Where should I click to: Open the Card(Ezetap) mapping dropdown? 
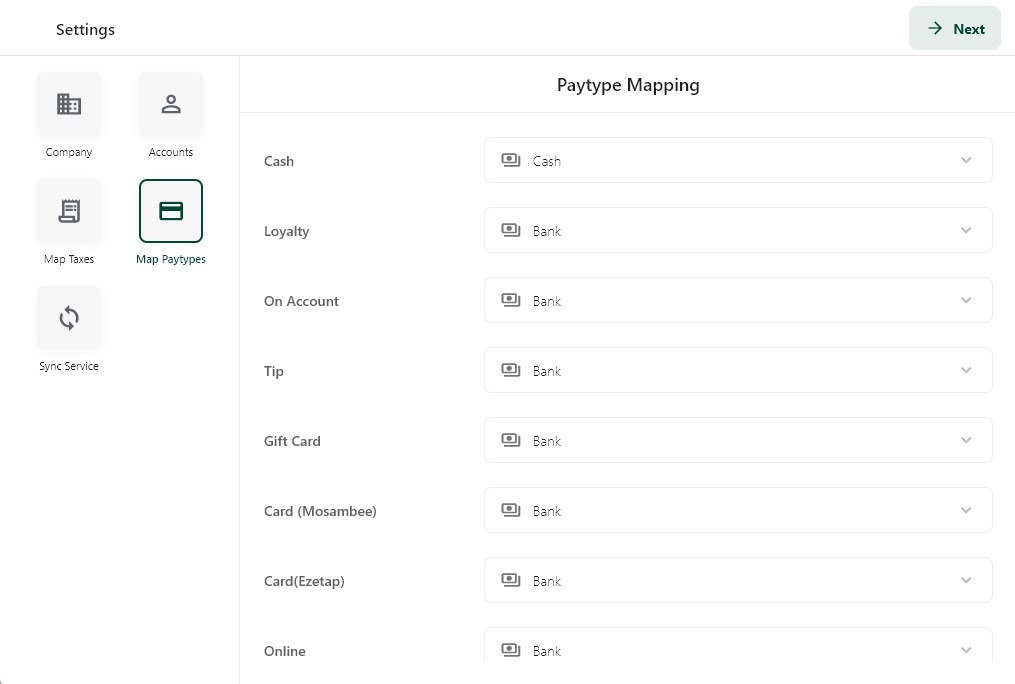point(737,580)
